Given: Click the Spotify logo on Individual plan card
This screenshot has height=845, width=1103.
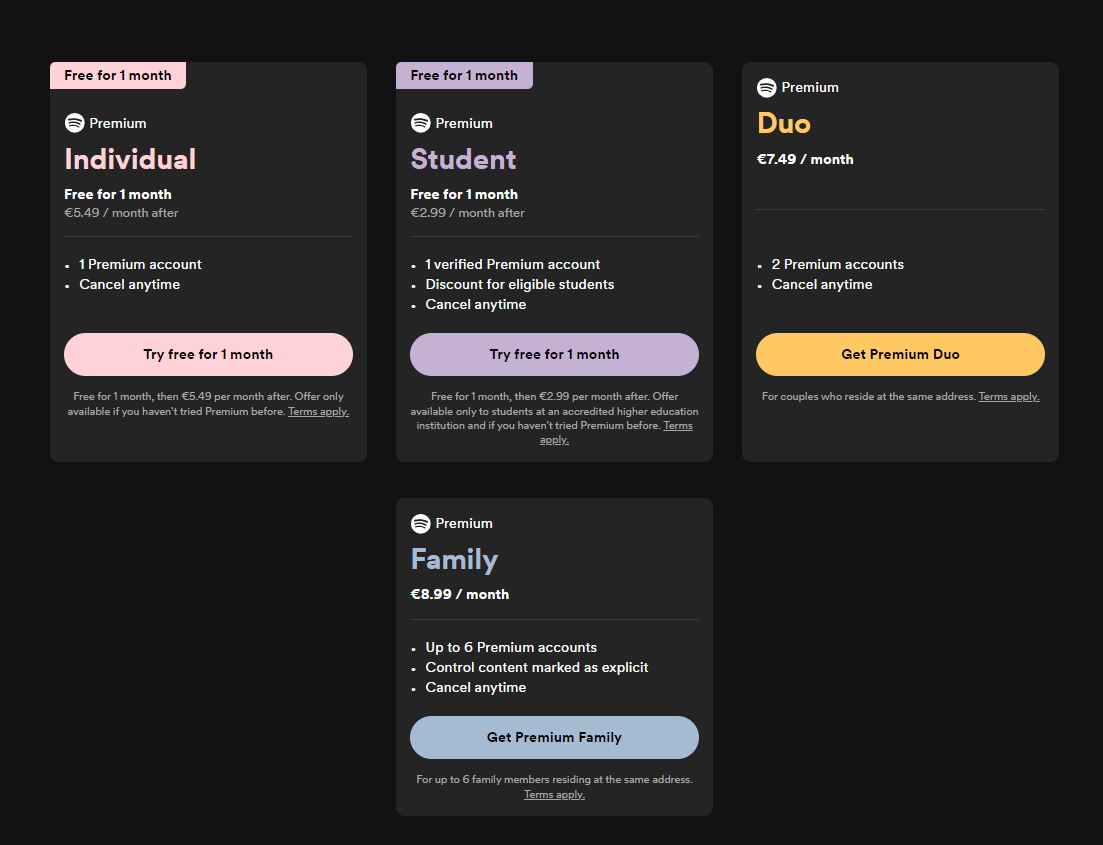Looking at the screenshot, I should click(x=75, y=123).
